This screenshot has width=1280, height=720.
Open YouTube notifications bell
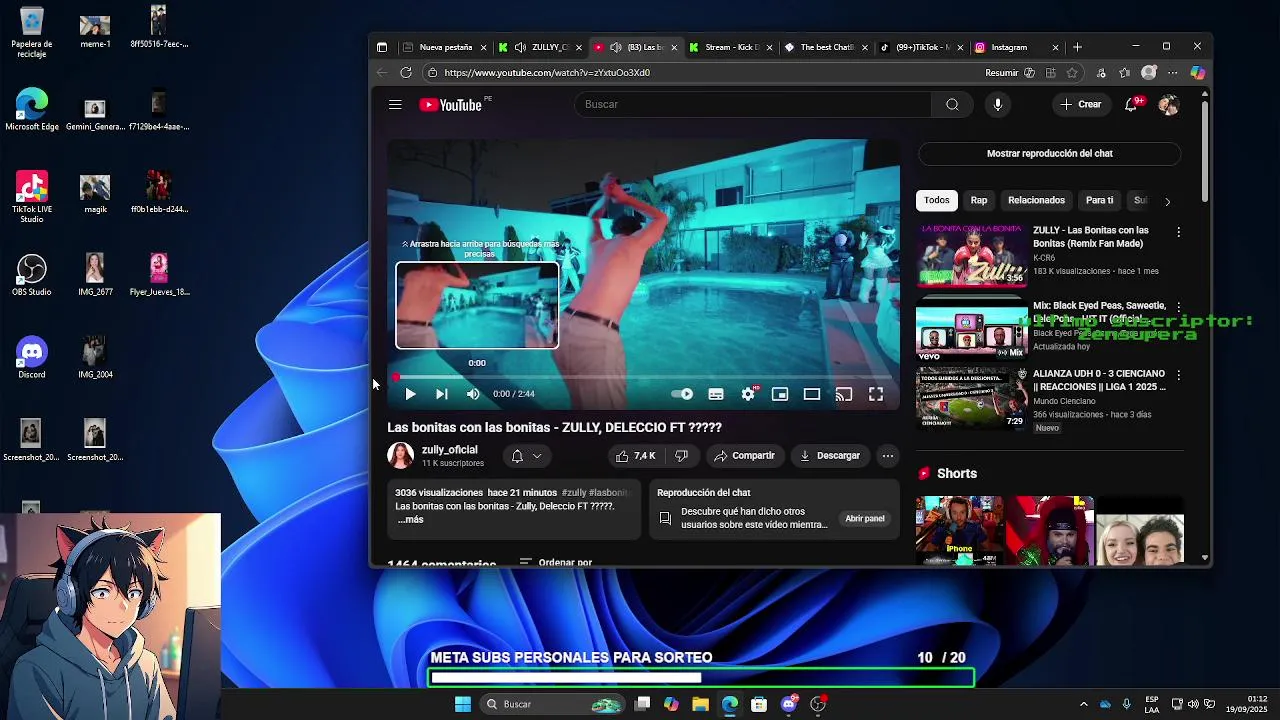(1132, 104)
